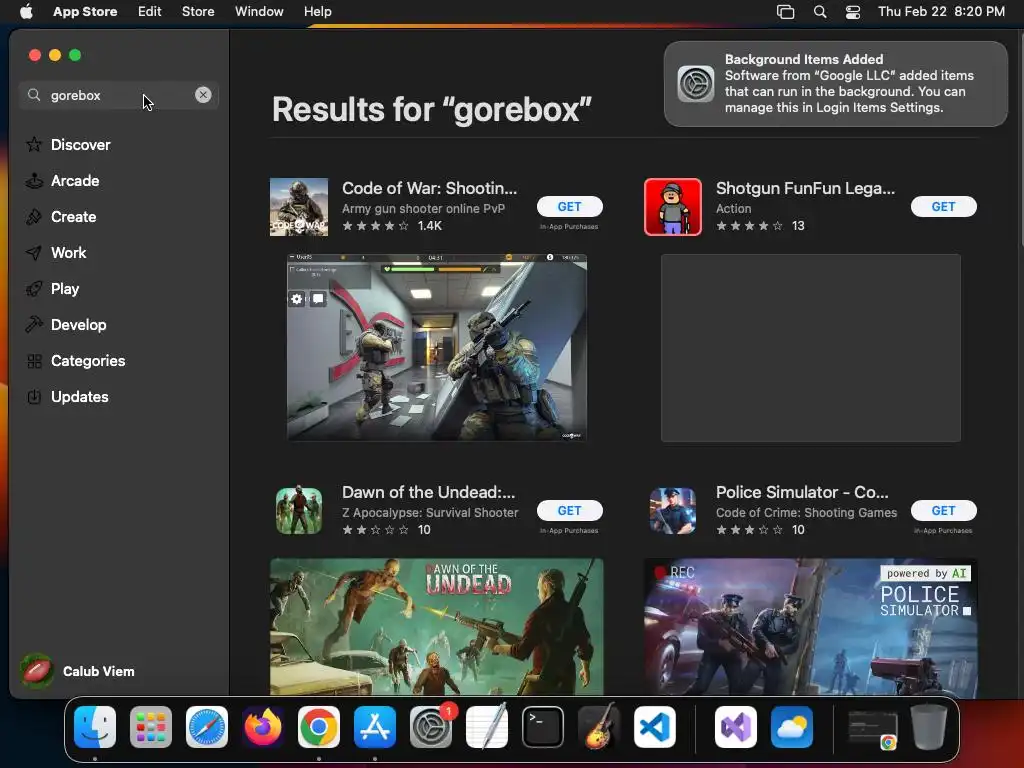1024x768 pixels.
Task: View Dawn of the Undead banner image
Action: tap(437, 626)
